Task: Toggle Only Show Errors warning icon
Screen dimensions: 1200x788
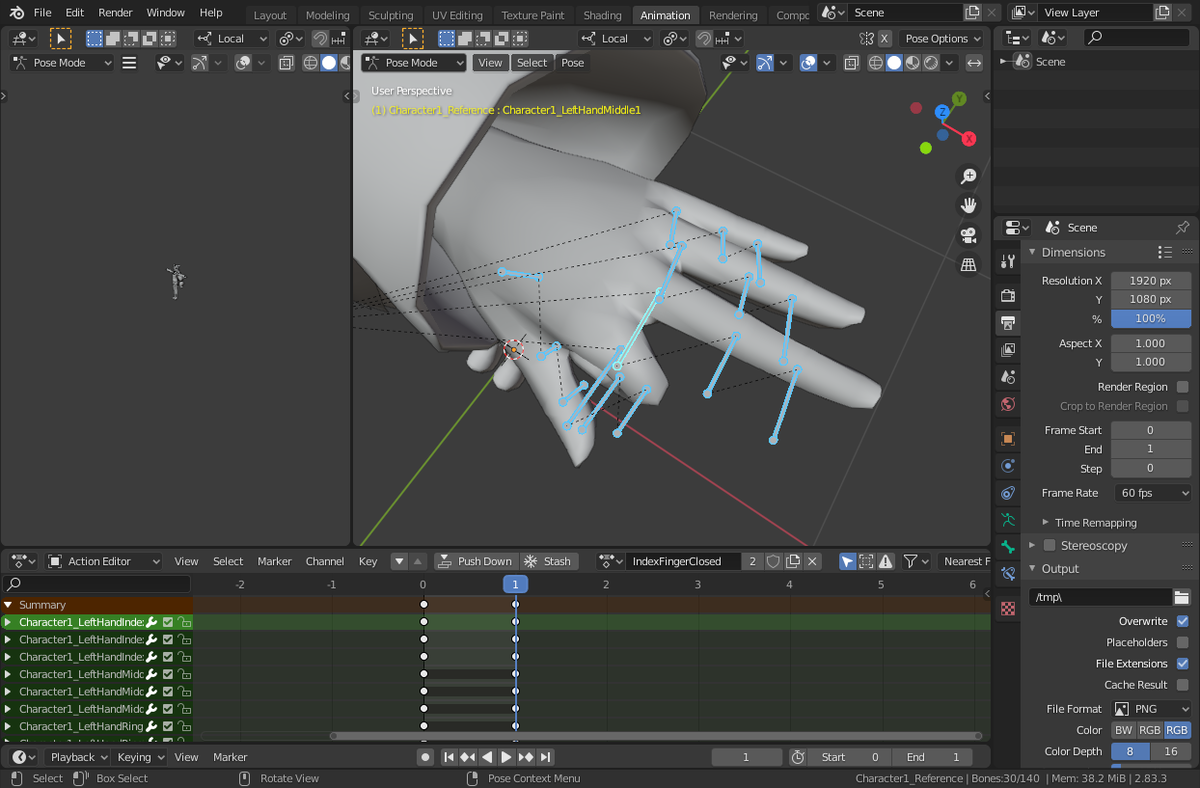Action: point(886,561)
